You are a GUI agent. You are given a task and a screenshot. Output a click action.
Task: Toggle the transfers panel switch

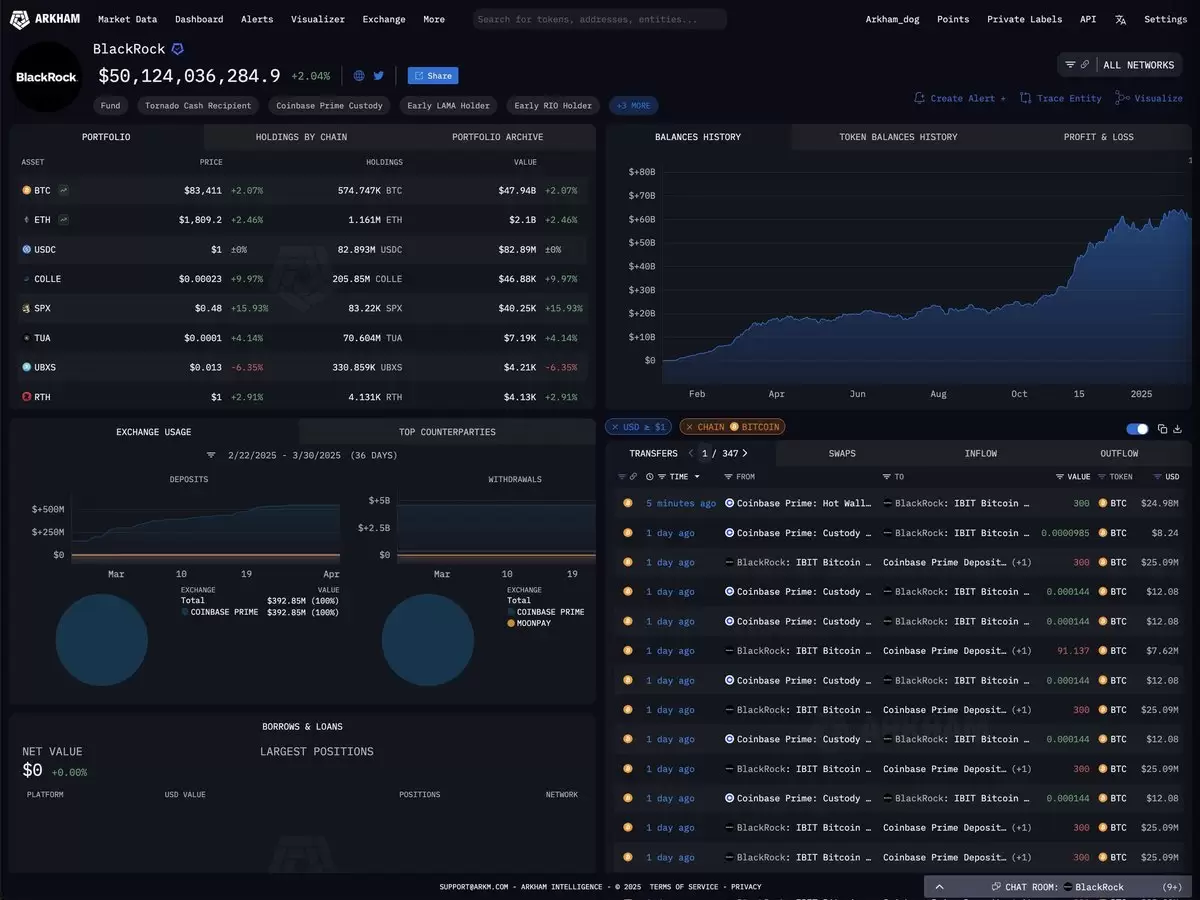pyautogui.click(x=1137, y=429)
